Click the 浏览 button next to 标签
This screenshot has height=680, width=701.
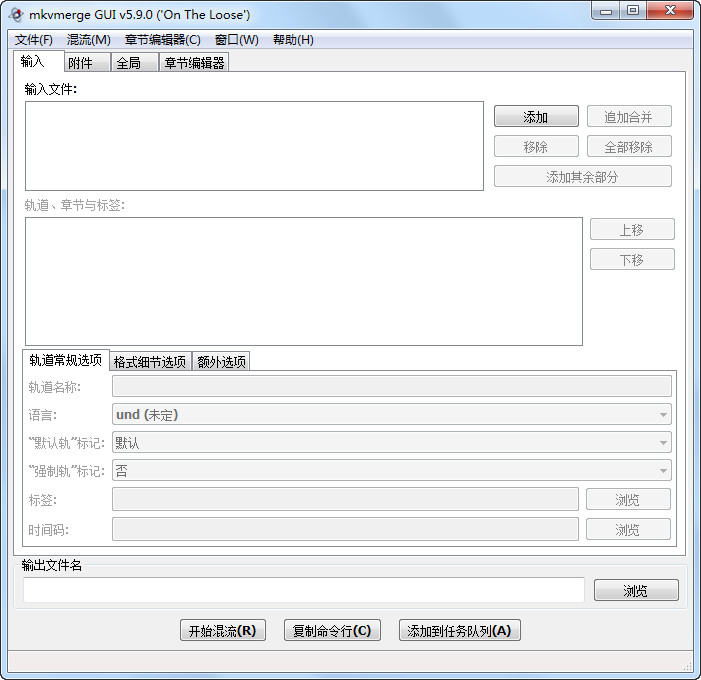pyautogui.click(x=628, y=499)
